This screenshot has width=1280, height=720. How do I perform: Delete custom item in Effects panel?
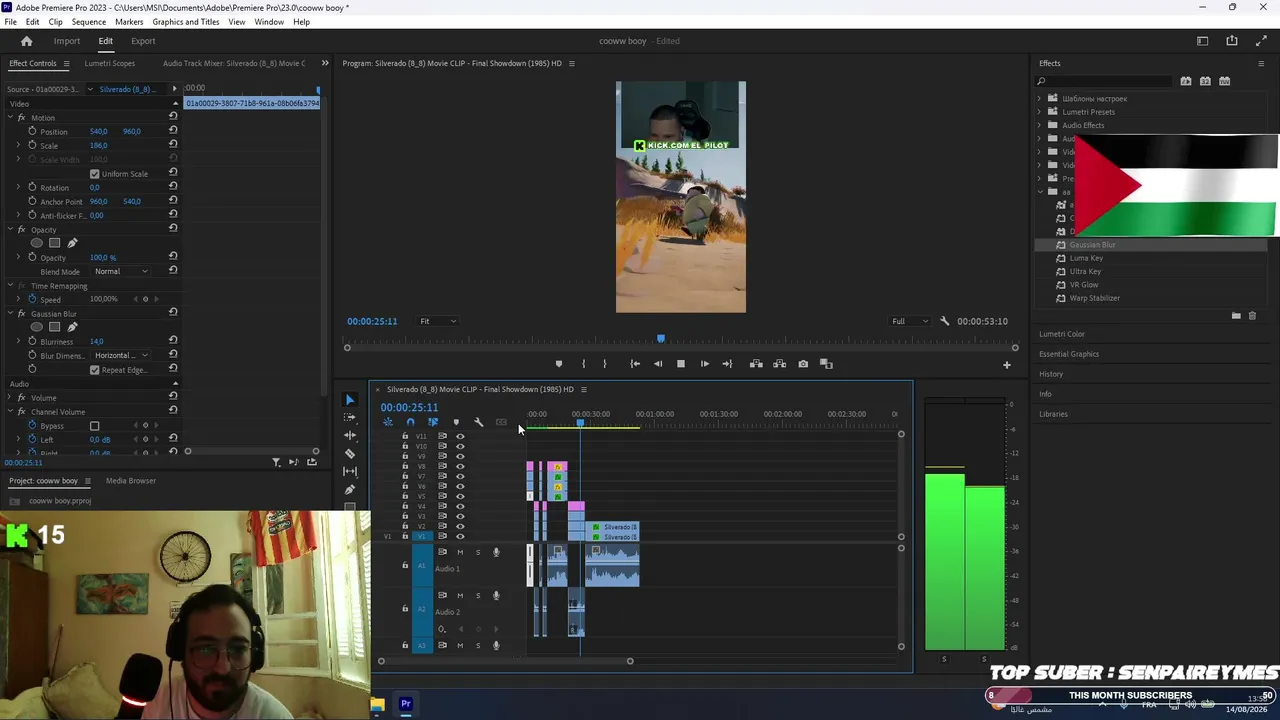click(1252, 316)
